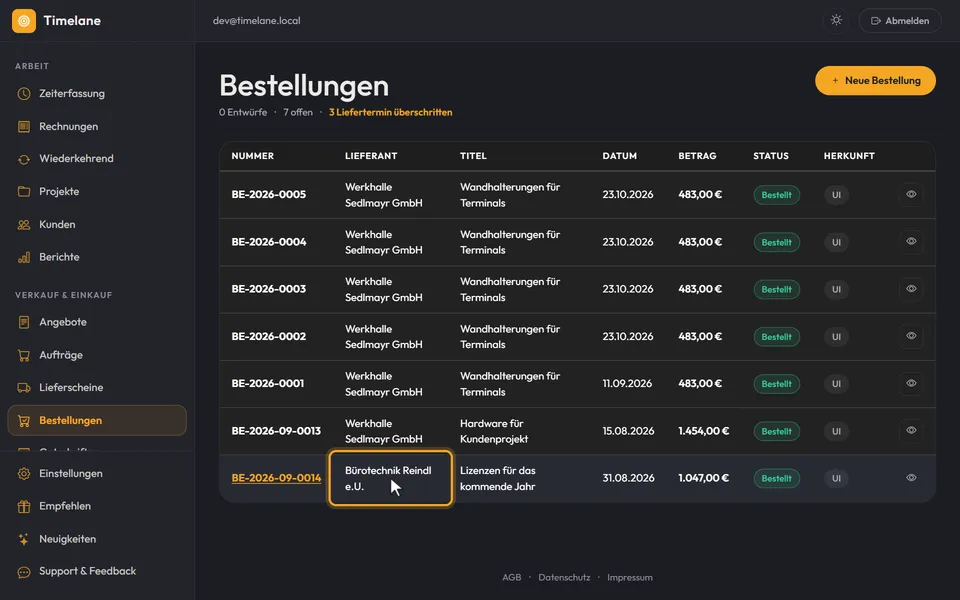Viewport: 960px width, 600px height.
Task: Click the Support & Feedback chat icon
Action: [x=24, y=572]
